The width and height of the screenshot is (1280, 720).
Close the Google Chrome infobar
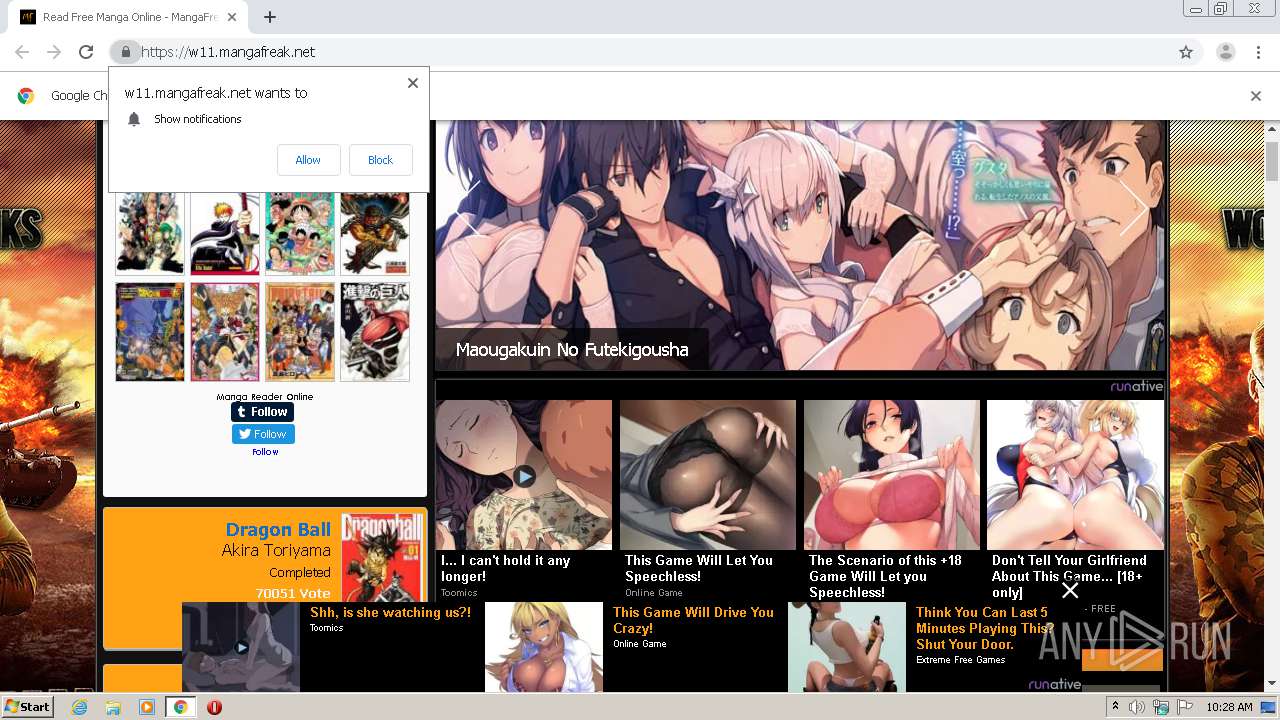tap(1256, 96)
